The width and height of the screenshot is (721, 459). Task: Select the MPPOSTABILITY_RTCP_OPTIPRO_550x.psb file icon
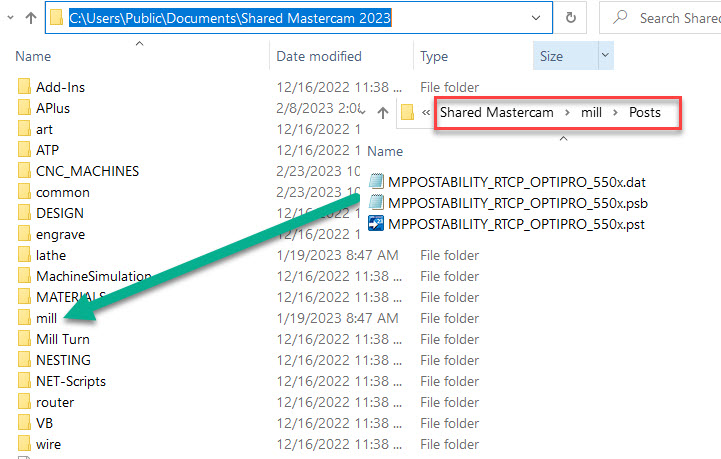click(x=376, y=202)
